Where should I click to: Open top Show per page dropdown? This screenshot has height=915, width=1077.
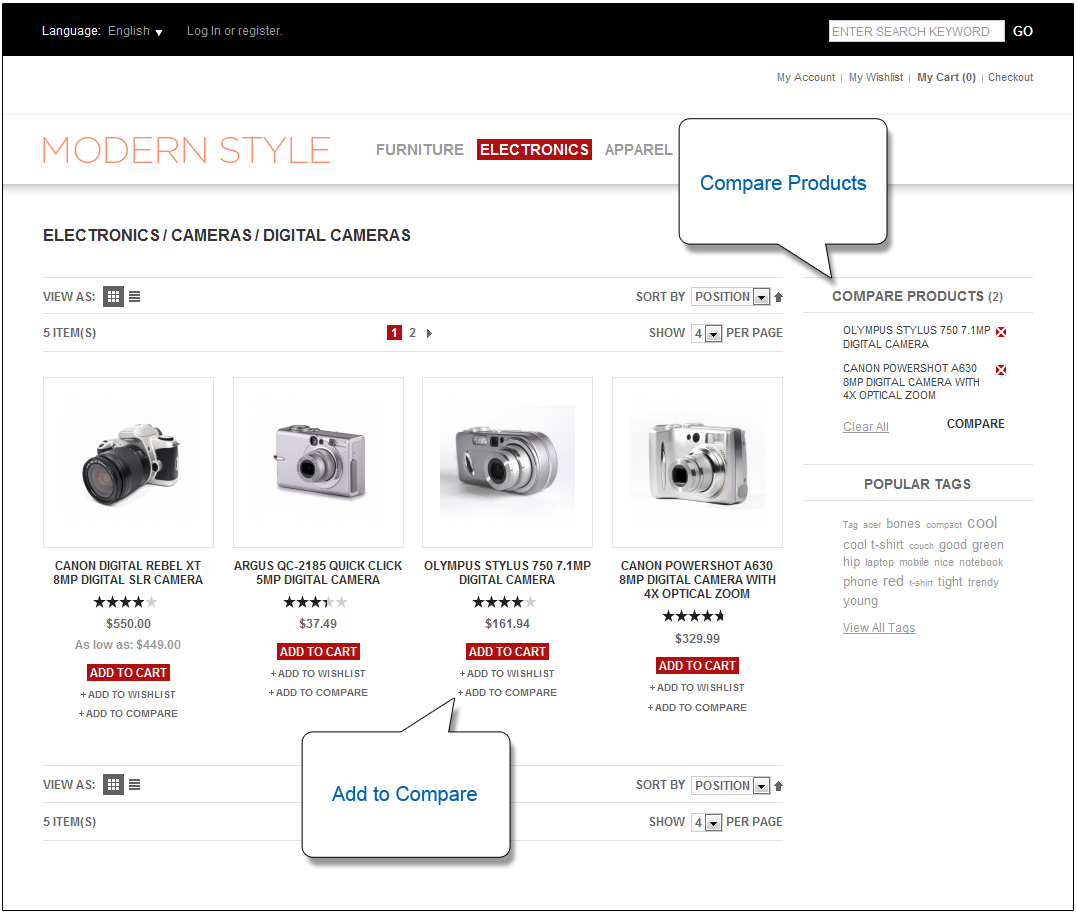pyautogui.click(x=706, y=333)
